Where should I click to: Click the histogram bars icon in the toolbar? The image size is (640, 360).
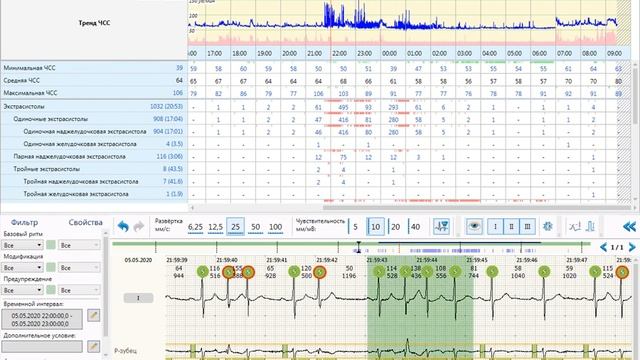[x=590, y=227]
